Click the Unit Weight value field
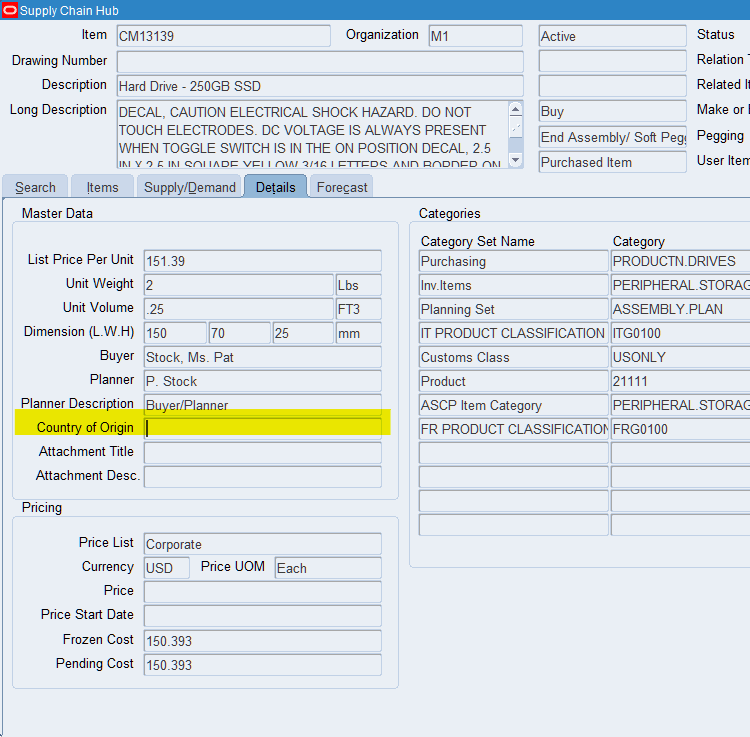 coord(239,285)
